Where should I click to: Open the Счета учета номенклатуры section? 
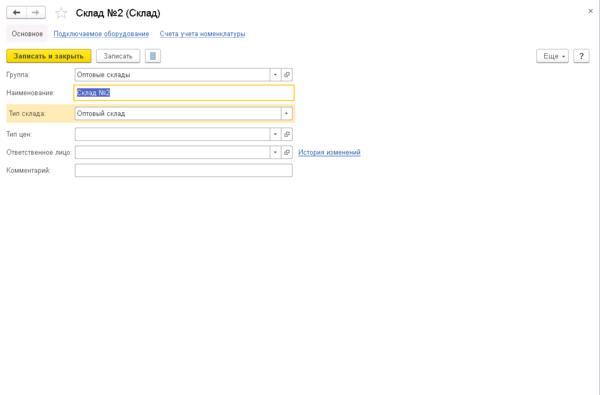tap(202, 34)
